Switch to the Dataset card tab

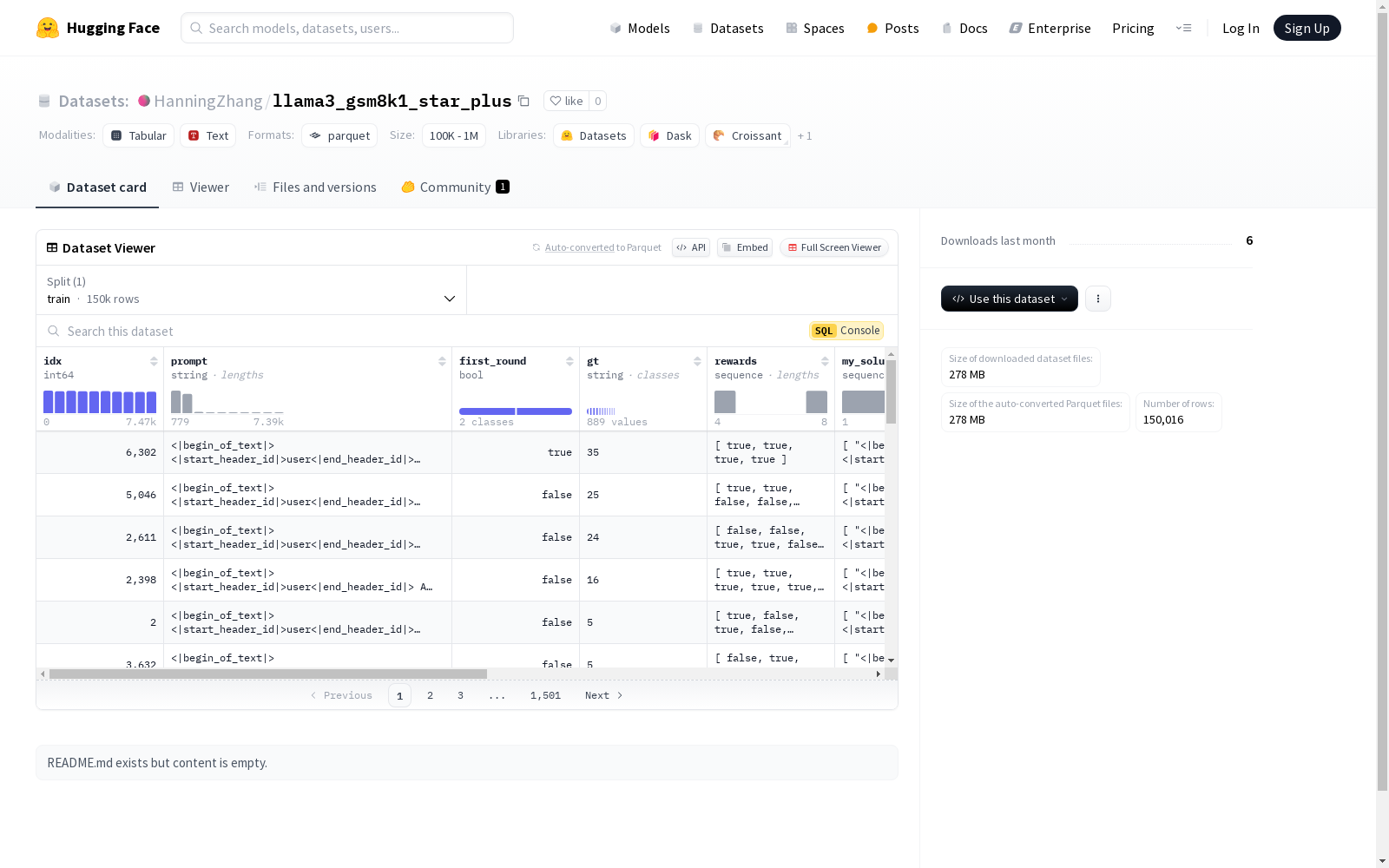pos(97,187)
